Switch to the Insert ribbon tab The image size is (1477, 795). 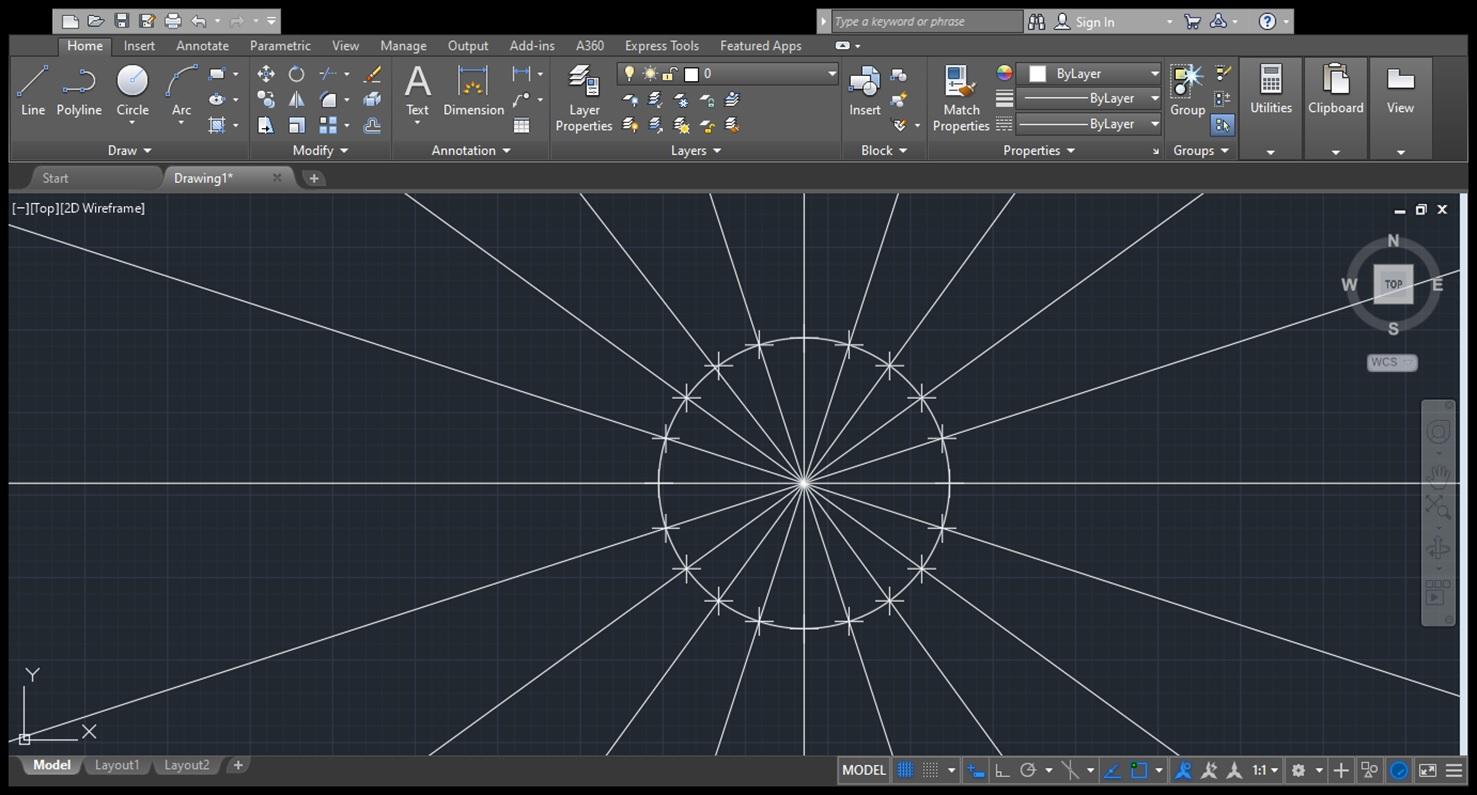[139, 46]
